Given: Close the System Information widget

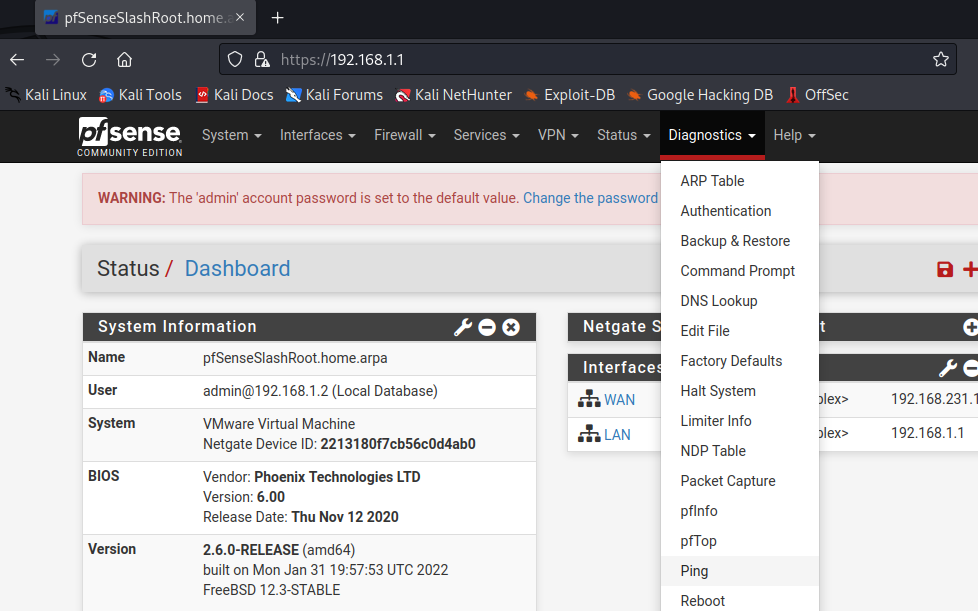Looking at the screenshot, I should (511, 327).
